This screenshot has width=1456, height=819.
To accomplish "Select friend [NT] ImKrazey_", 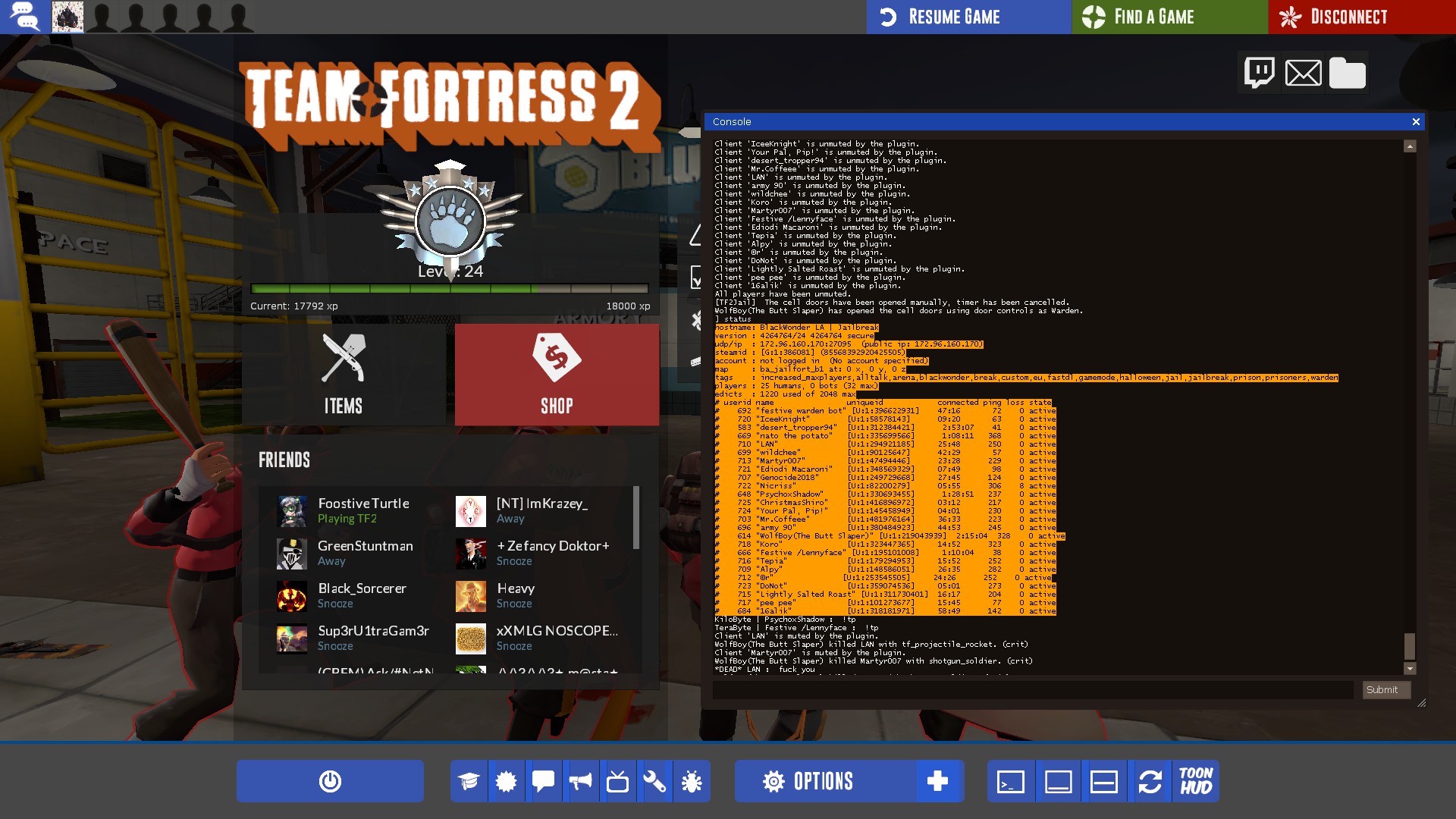I will click(x=541, y=510).
